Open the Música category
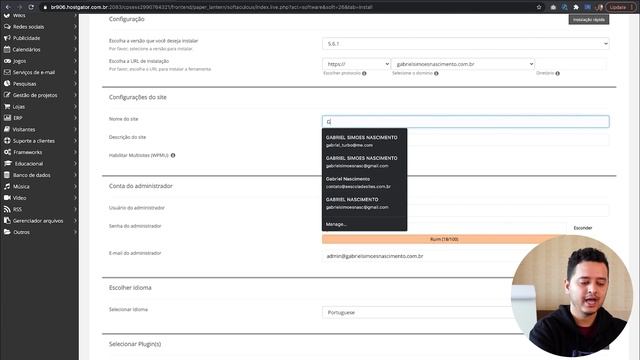The width and height of the screenshot is (640, 360). pos(21,187)
